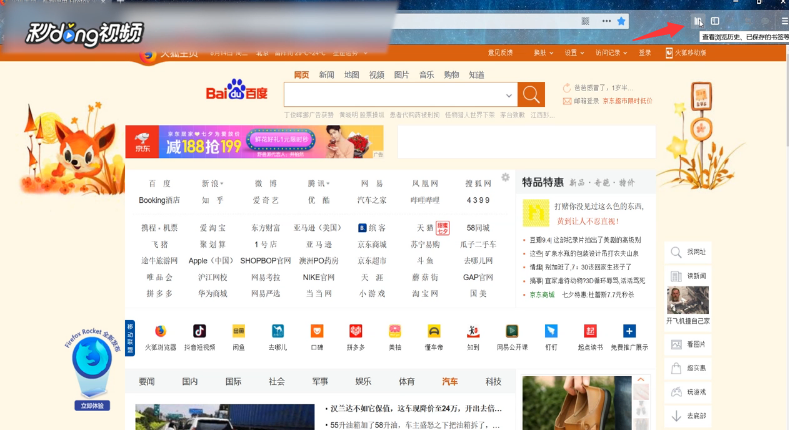
Task: Select the 地图 search tab
Action: click(352, 75)
